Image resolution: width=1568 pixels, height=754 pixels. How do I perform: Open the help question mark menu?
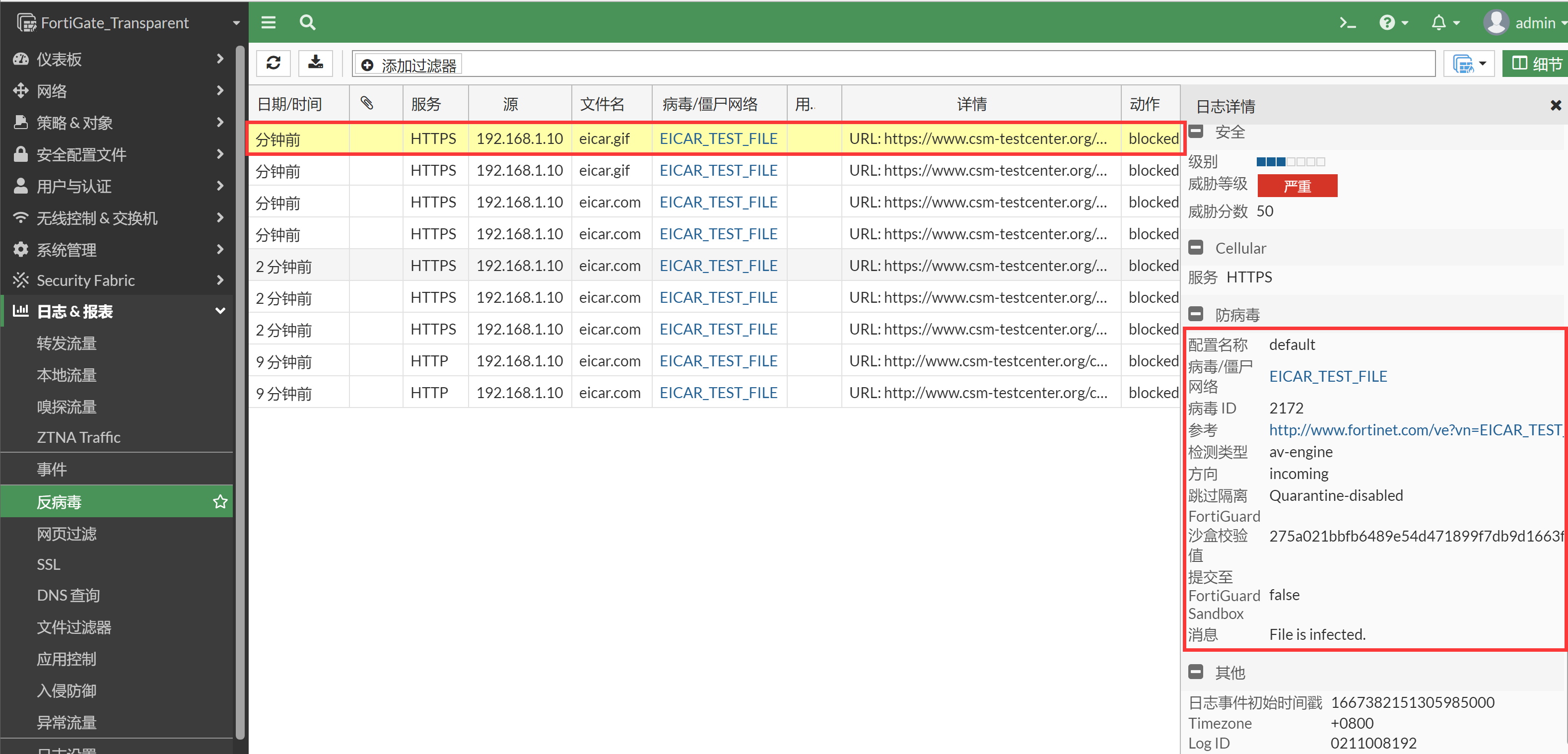click(1387, 23)
